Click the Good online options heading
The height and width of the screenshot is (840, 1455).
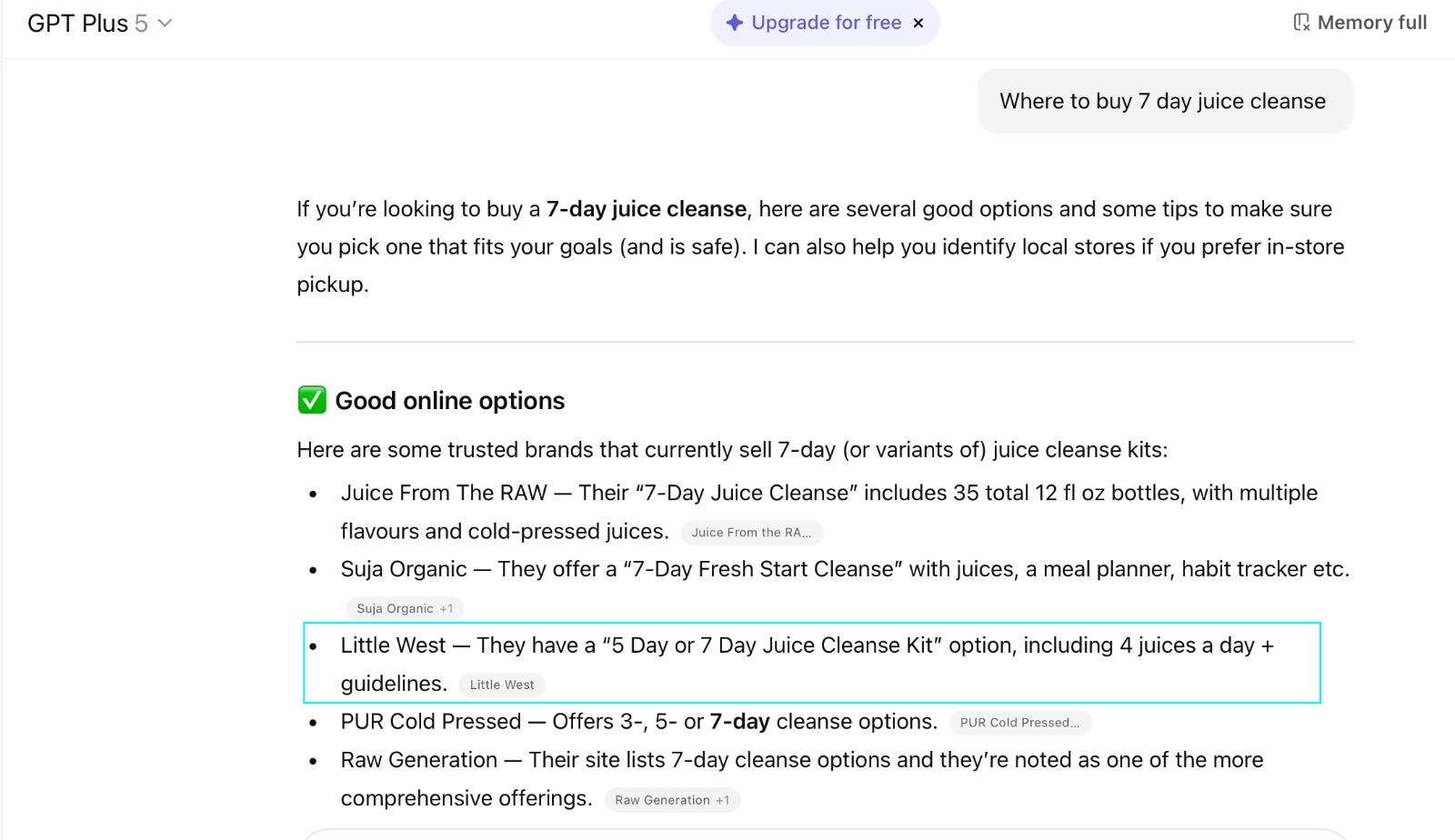[449, 401]
